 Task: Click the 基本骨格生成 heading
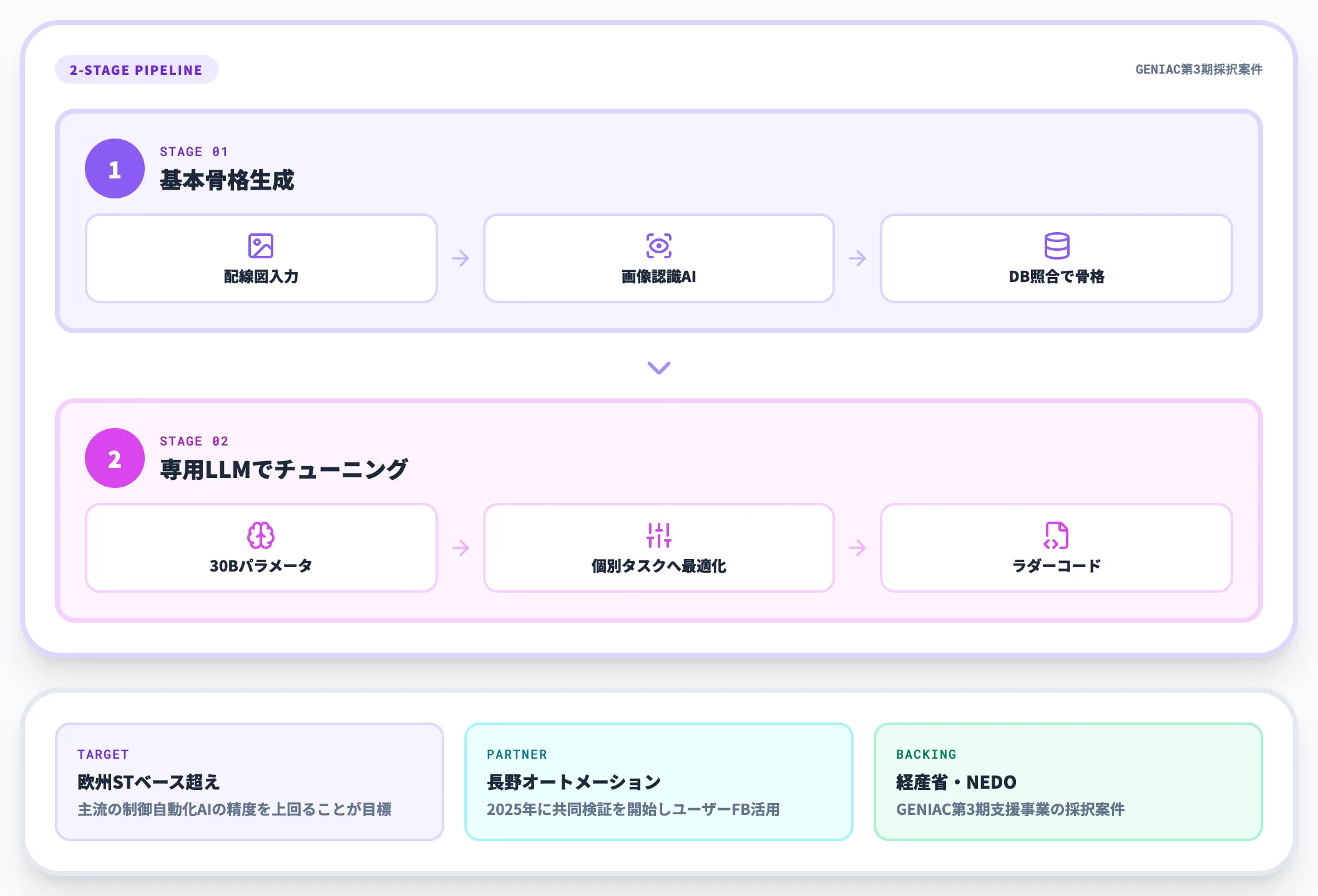tap(227, 180)
